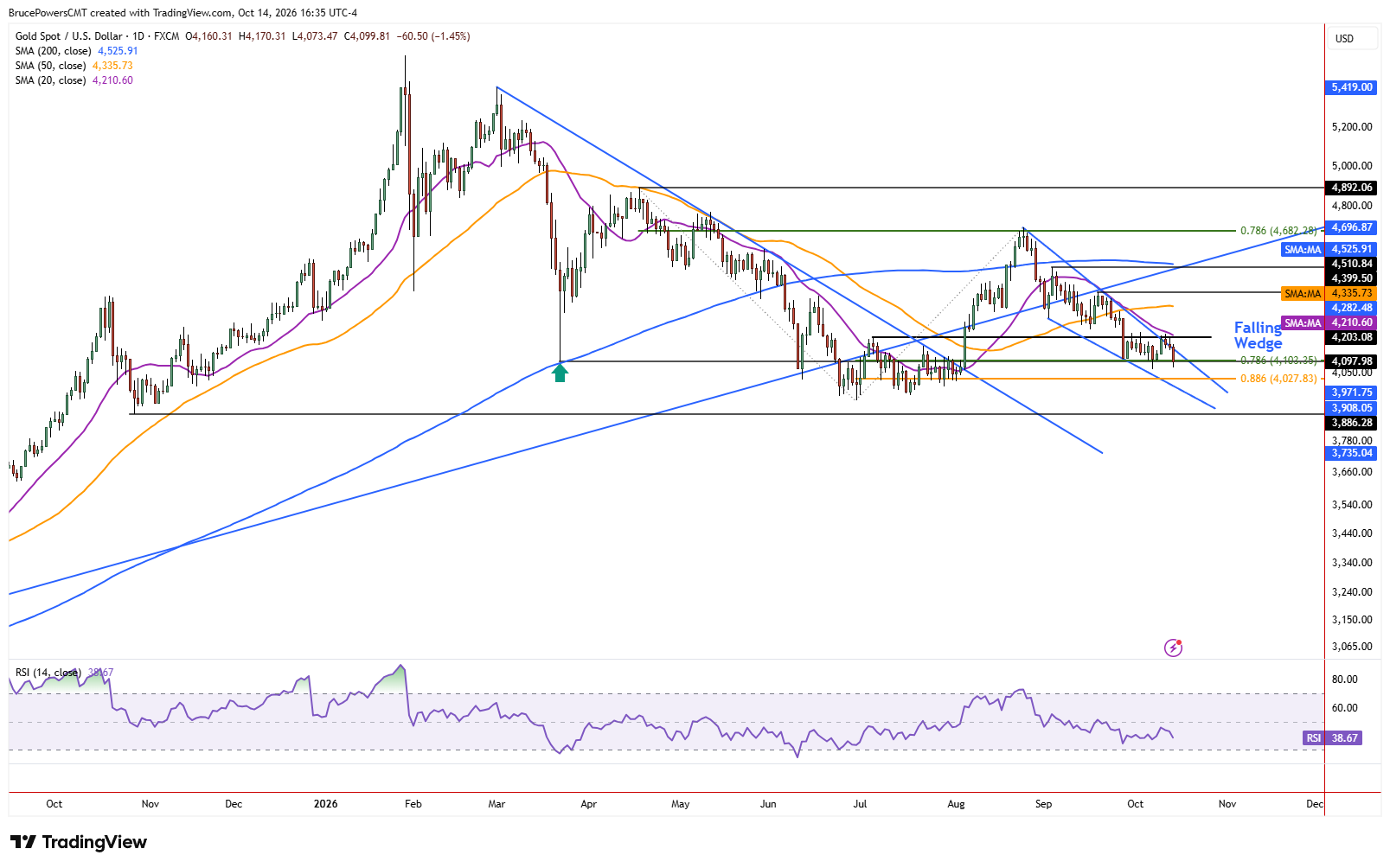
Task: Click the Jul label on the time axis
Action: click(x=860, y=804)
